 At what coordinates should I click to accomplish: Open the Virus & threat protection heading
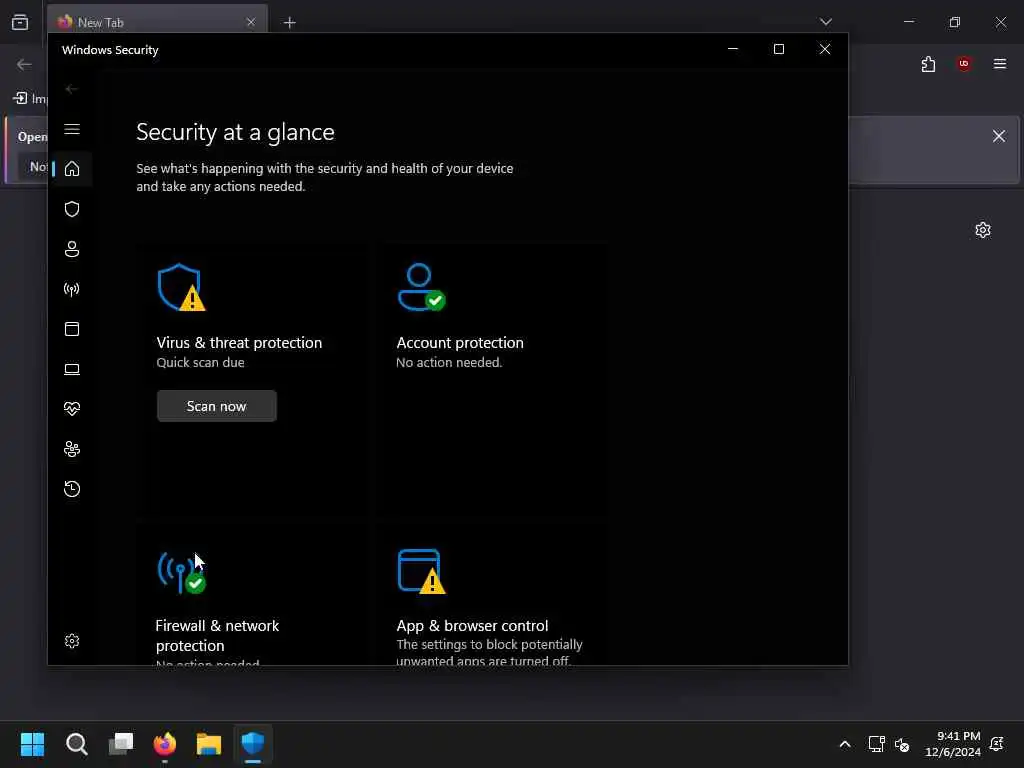click(x=239, y=343)
